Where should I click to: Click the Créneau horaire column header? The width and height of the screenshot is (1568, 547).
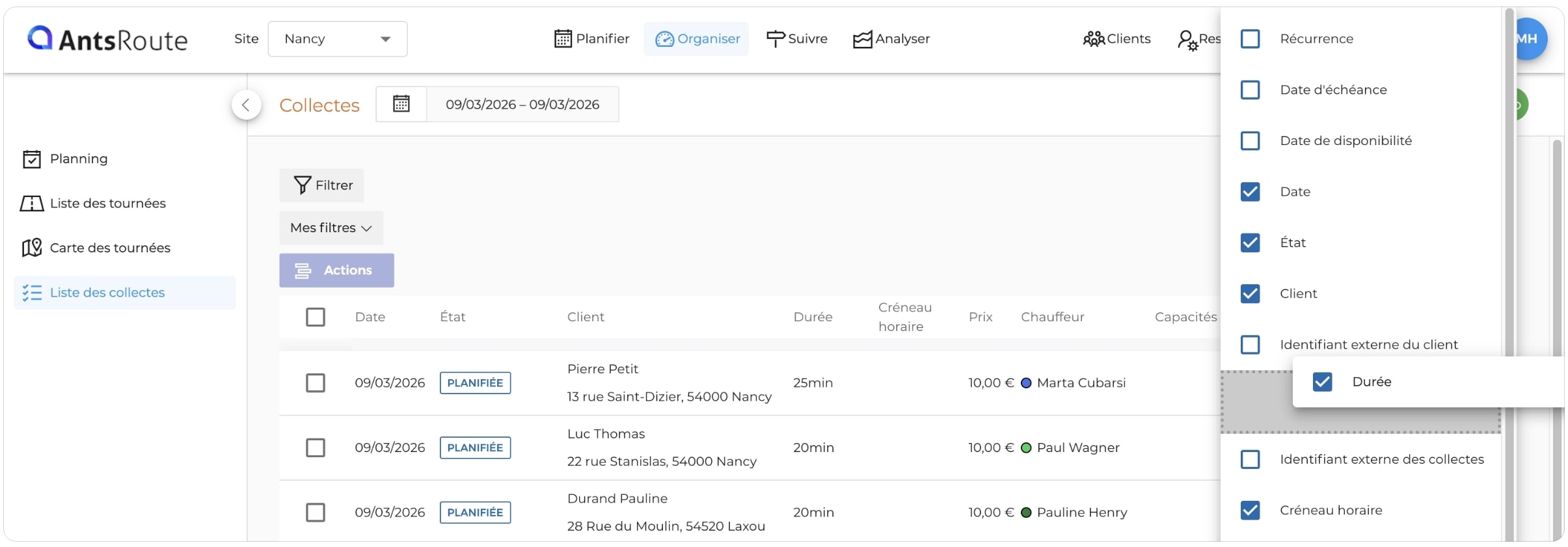tap(905, 317)
